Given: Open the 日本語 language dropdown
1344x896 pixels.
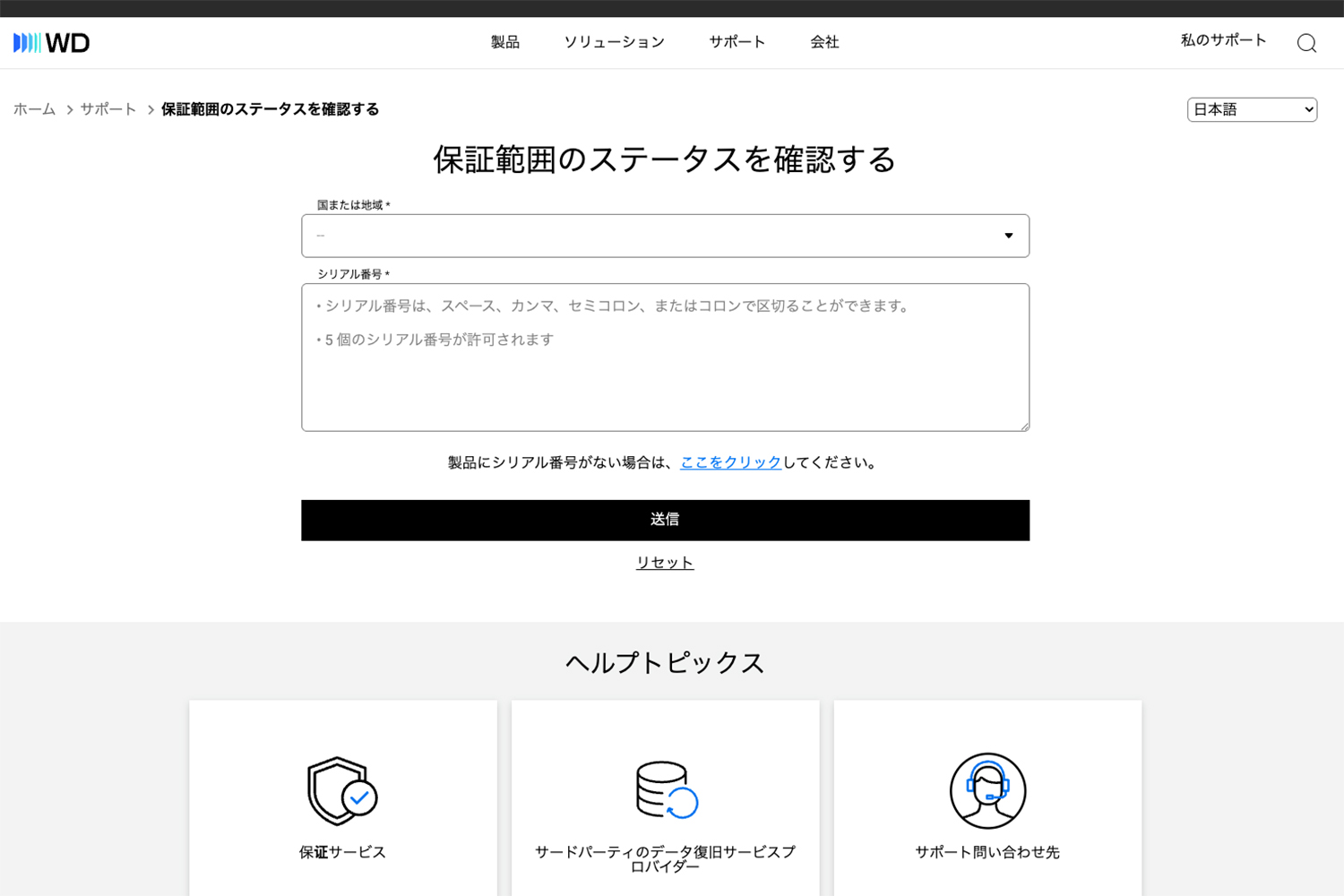Looking at the screenshot, I should 1252,109.
